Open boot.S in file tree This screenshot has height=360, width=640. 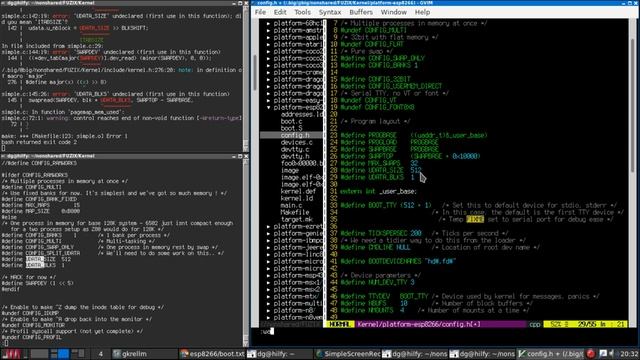click(x=291, y=129)
